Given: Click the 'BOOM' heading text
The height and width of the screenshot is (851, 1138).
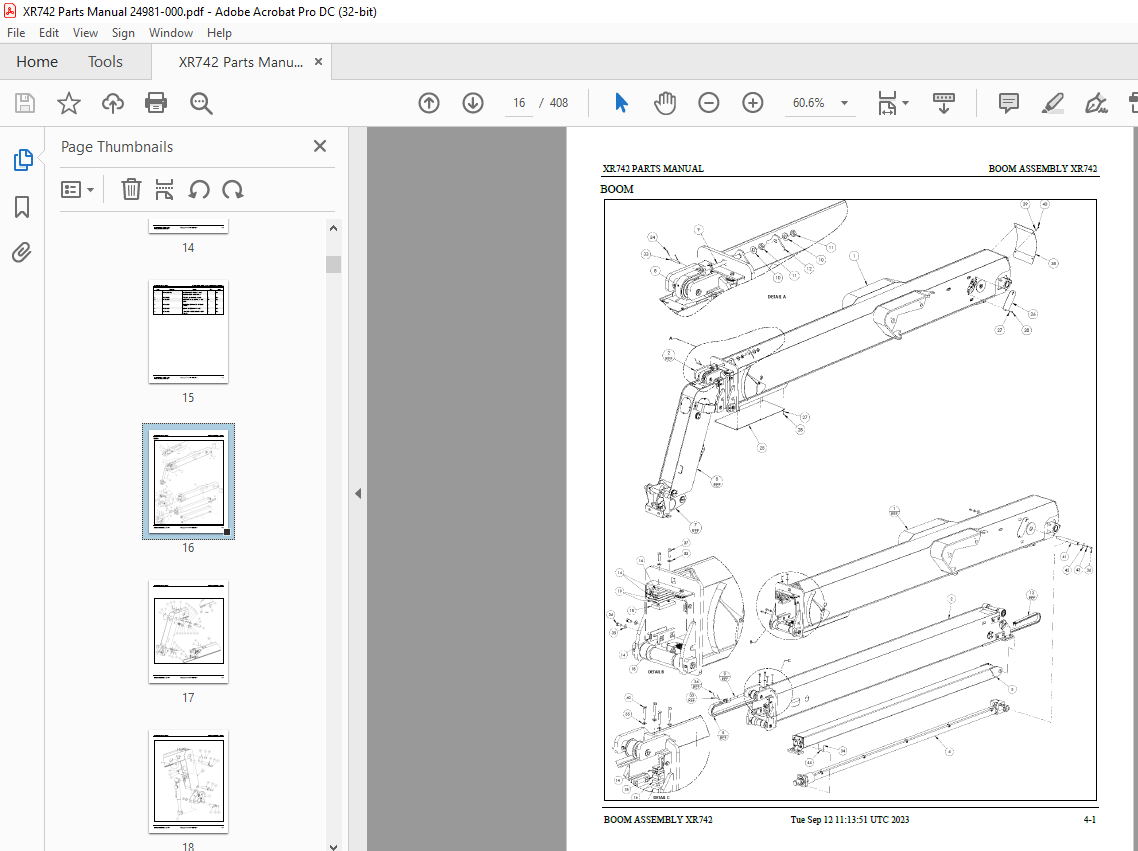Looking at the screenshot, I should point(617,189).
